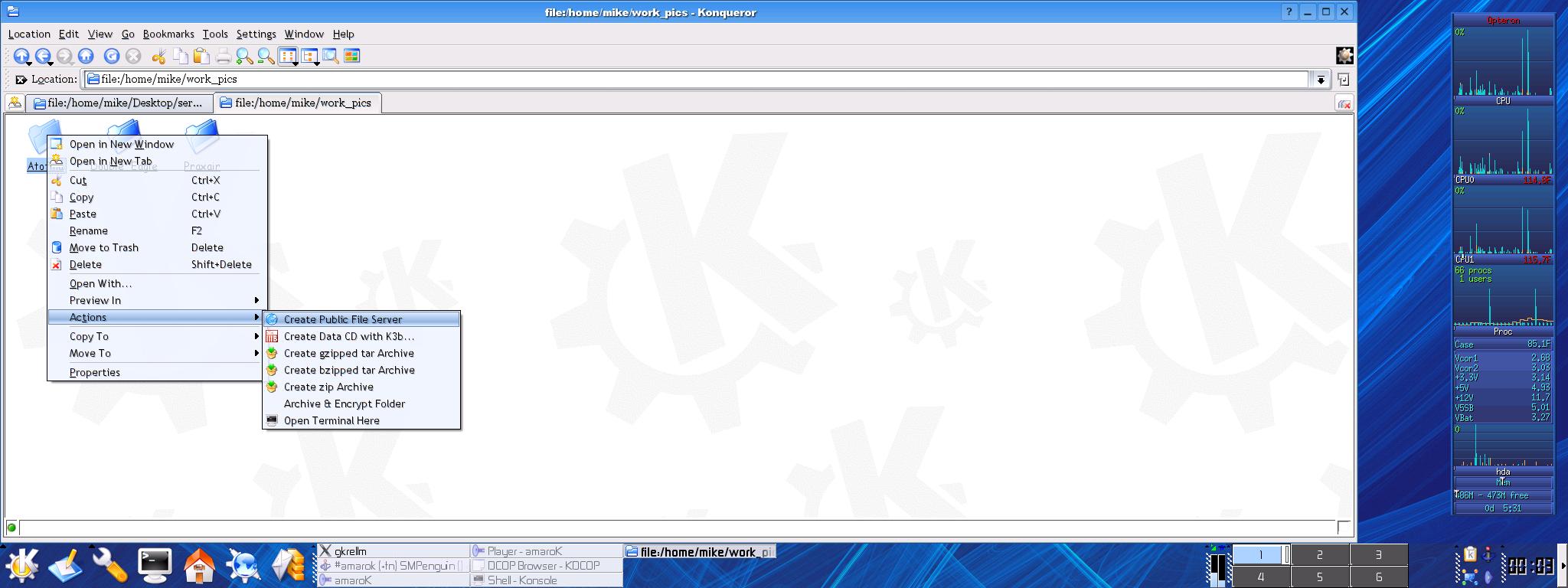Select Create Public File Server action

(x=361, y=319)
